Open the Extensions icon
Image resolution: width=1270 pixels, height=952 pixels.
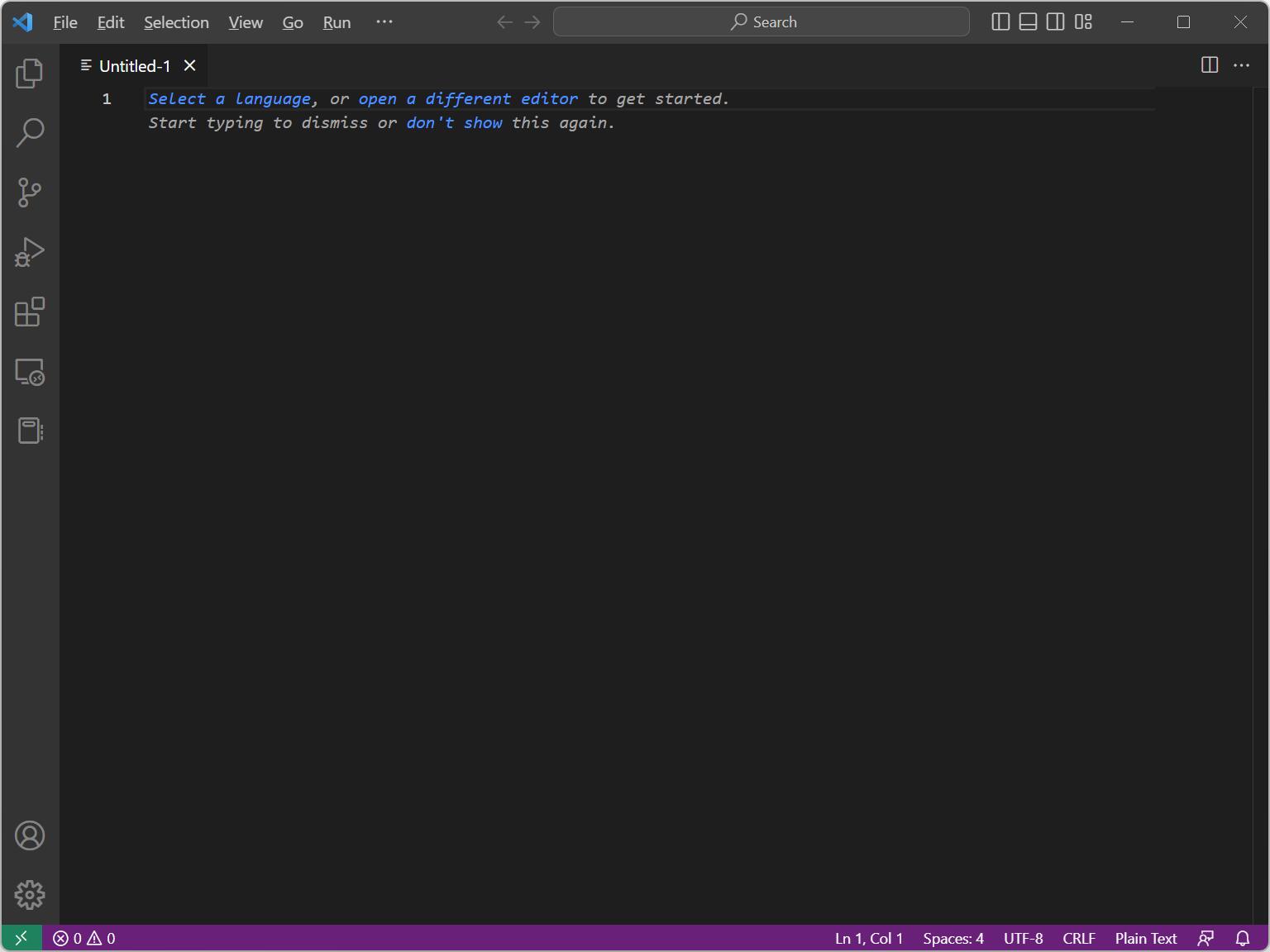[30, 312]
